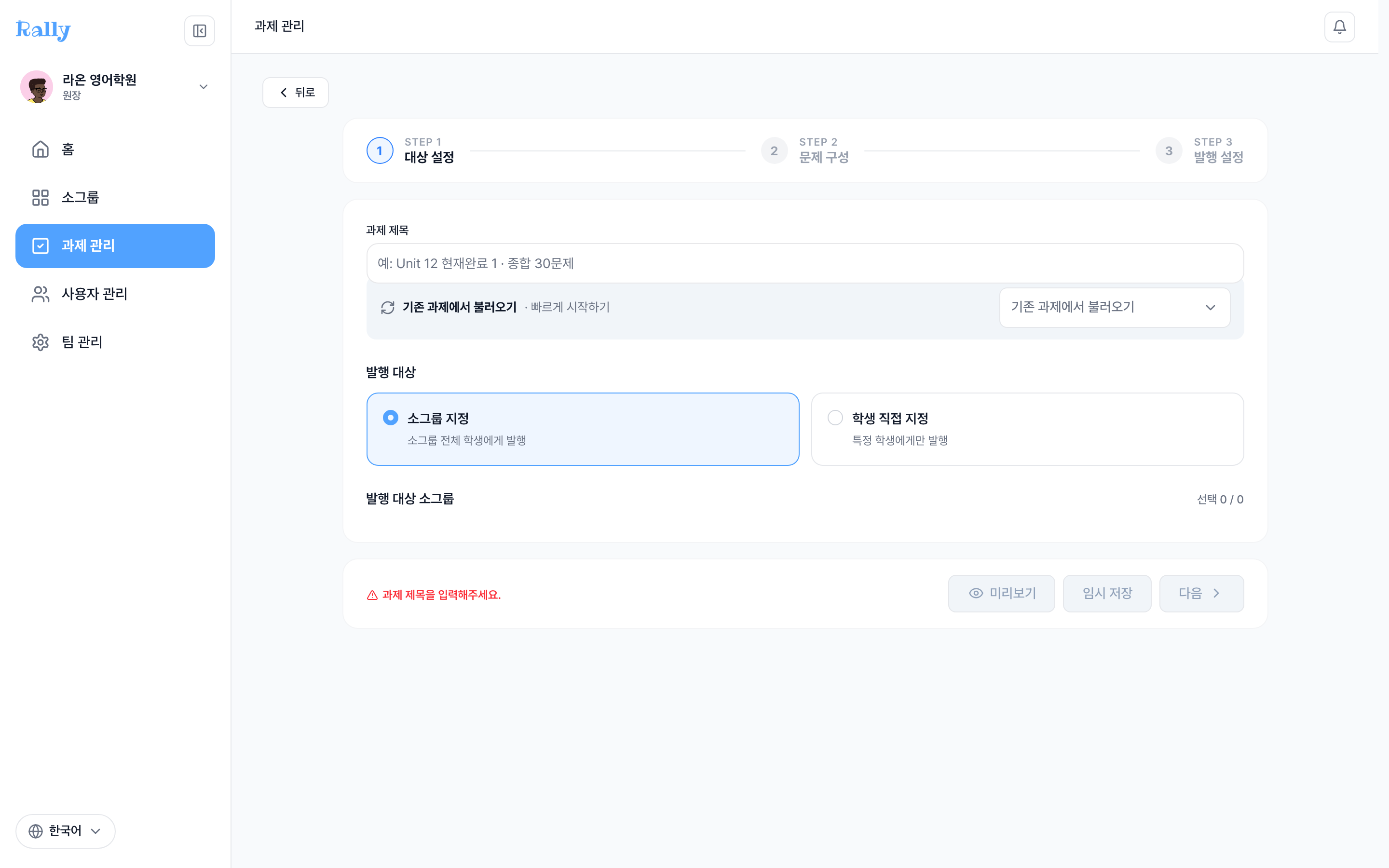This screenshot has width=1389, height=868.
Task: Click the eye icon on 미리보기
Action: pyautogui.click(x=976, y=593)
